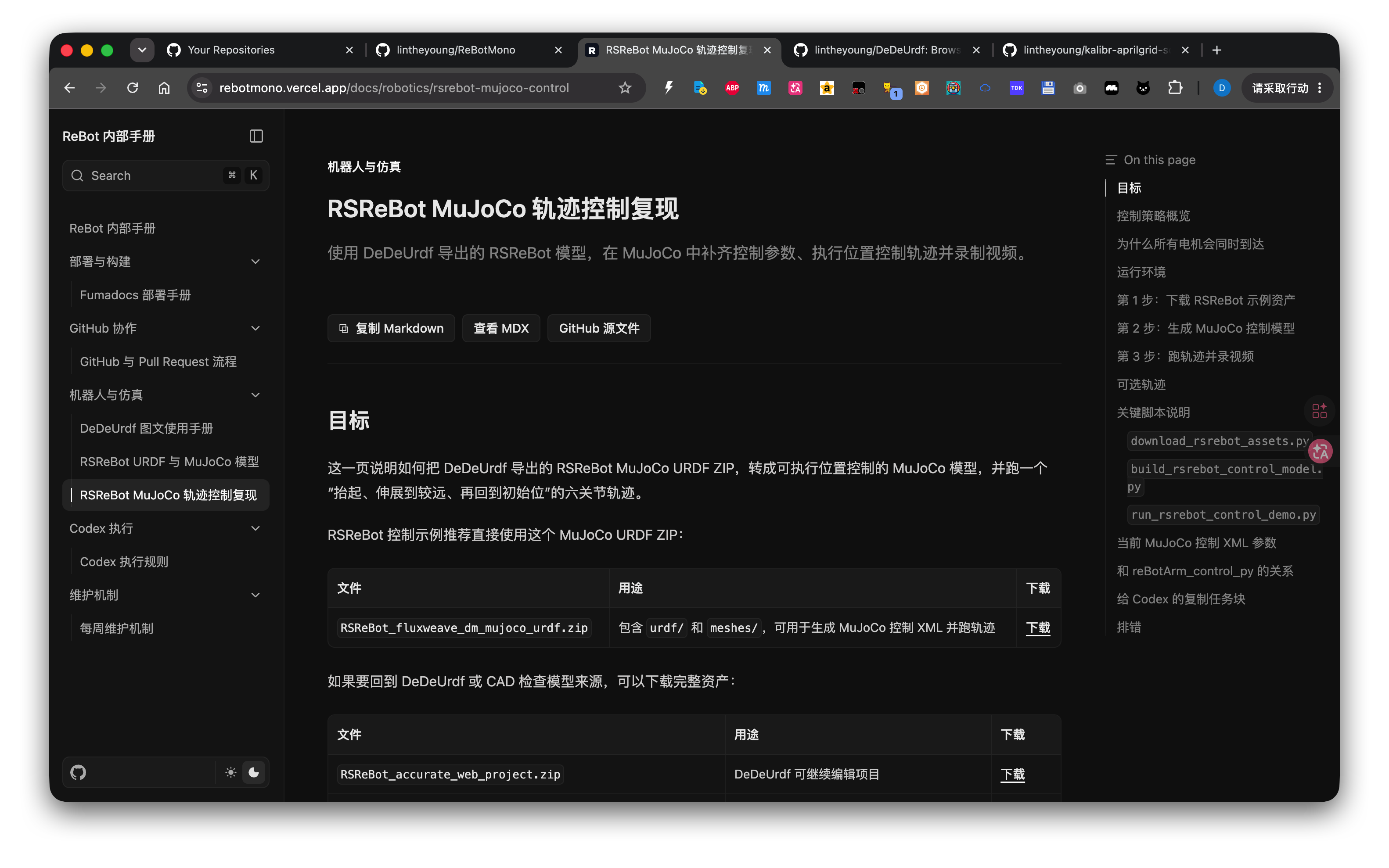Click the blue 'm' extension icon

[764, 88]
